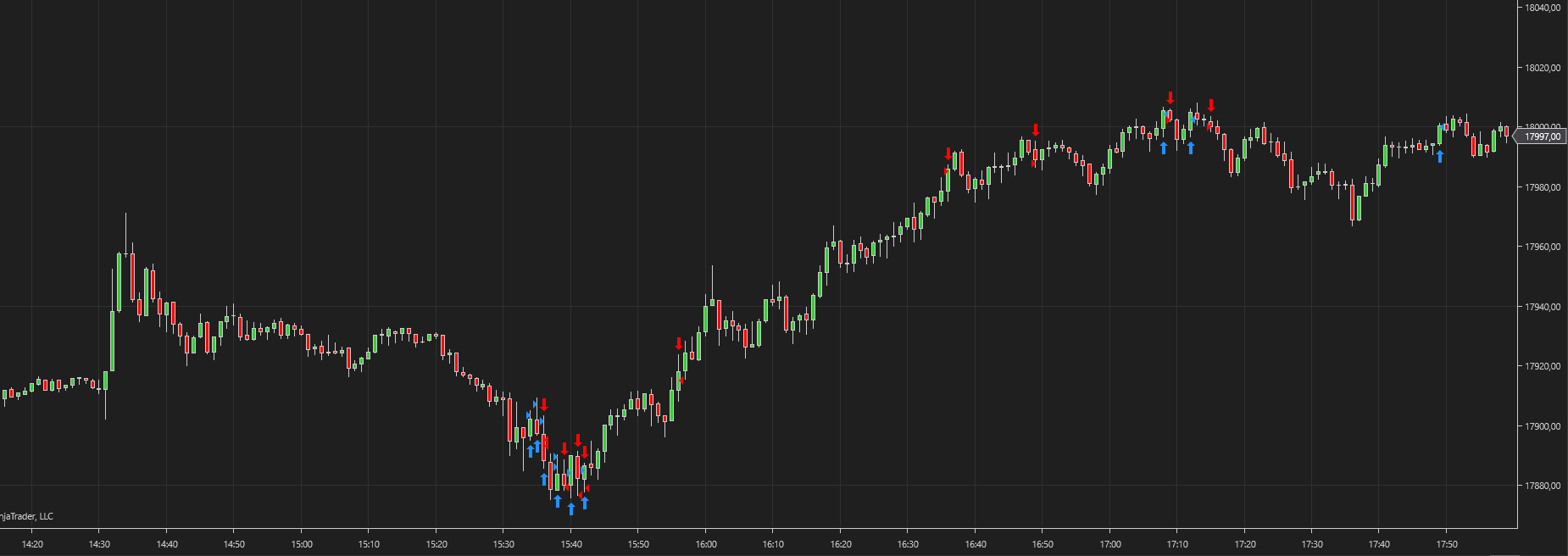This screenshot has height=556, width=1568.
Task: Click the 17:50 time axis label
Action: click(x=1447, y=544)
